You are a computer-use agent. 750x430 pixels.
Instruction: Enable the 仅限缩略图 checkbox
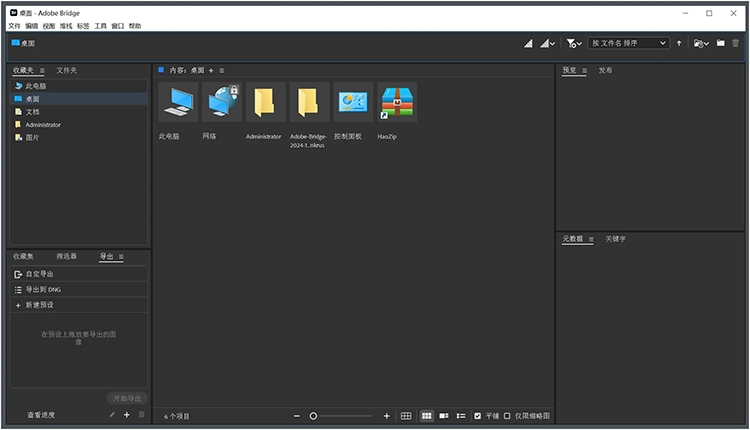tap(507, 415)
